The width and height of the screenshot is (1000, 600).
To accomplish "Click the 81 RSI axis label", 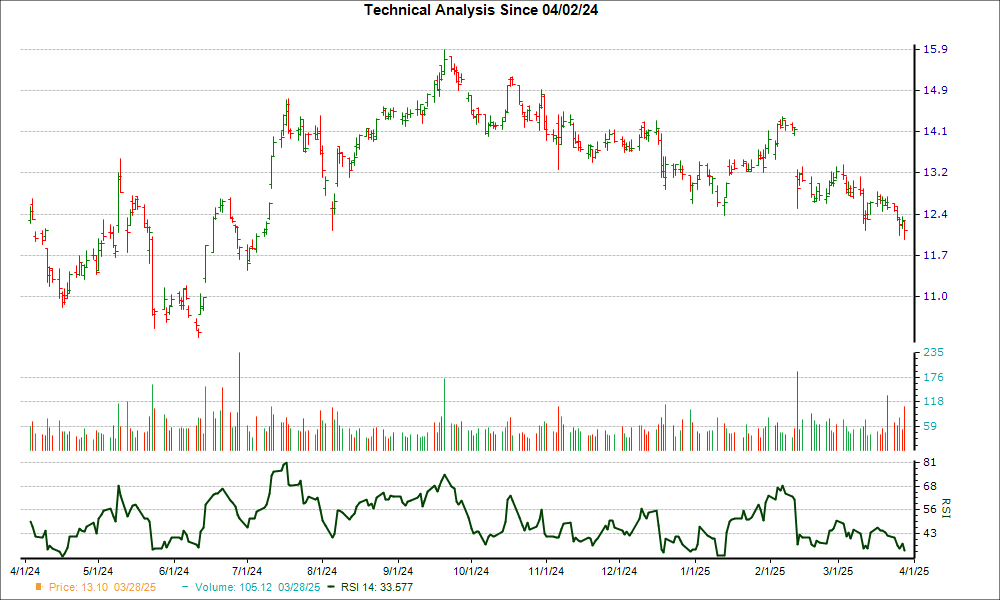I will 930,462.
